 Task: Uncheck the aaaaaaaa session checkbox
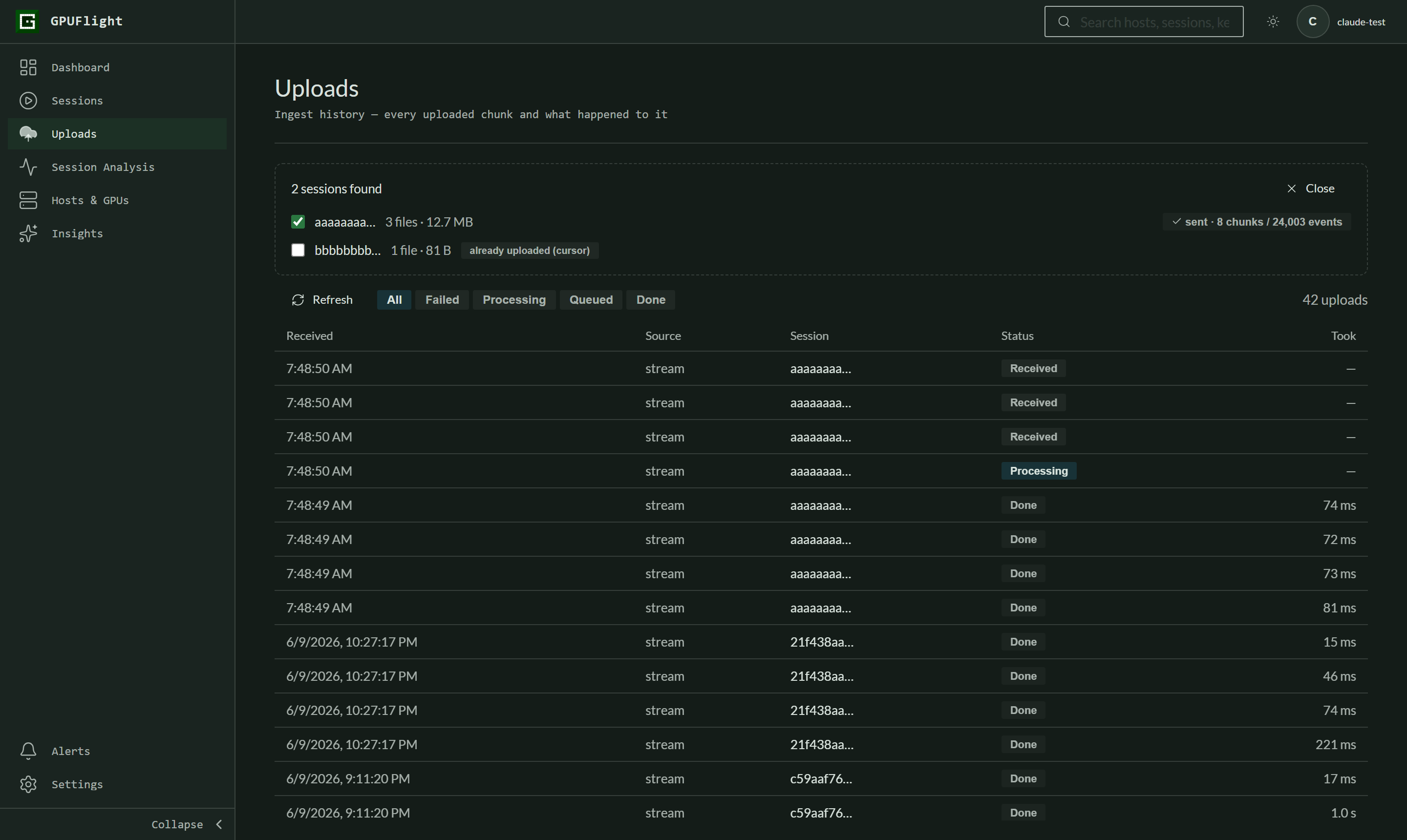tap(298, 222)
